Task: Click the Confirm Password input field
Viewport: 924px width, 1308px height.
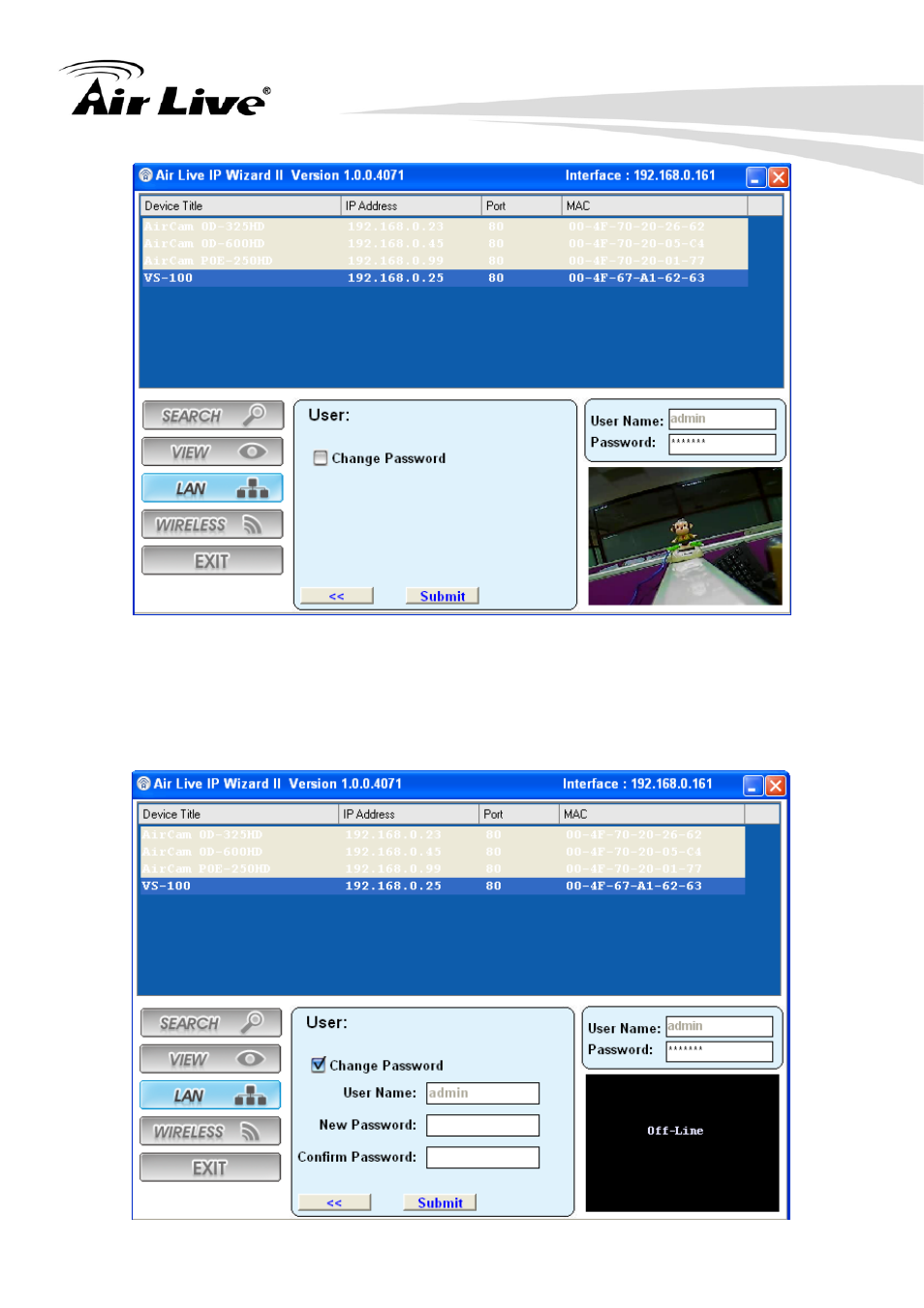Action: click(483, 1157)
